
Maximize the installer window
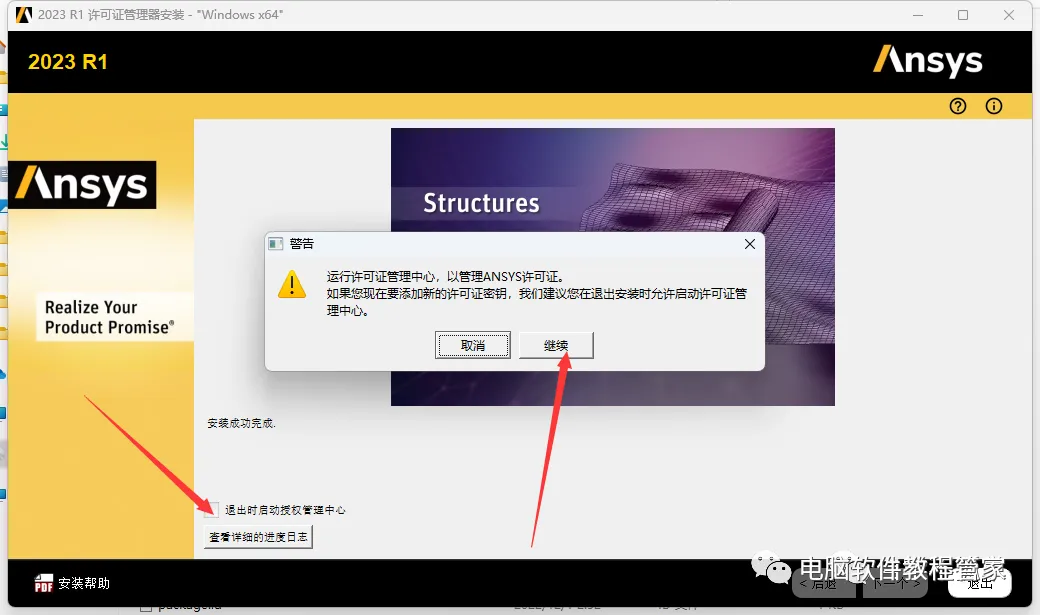pos(963,15)
